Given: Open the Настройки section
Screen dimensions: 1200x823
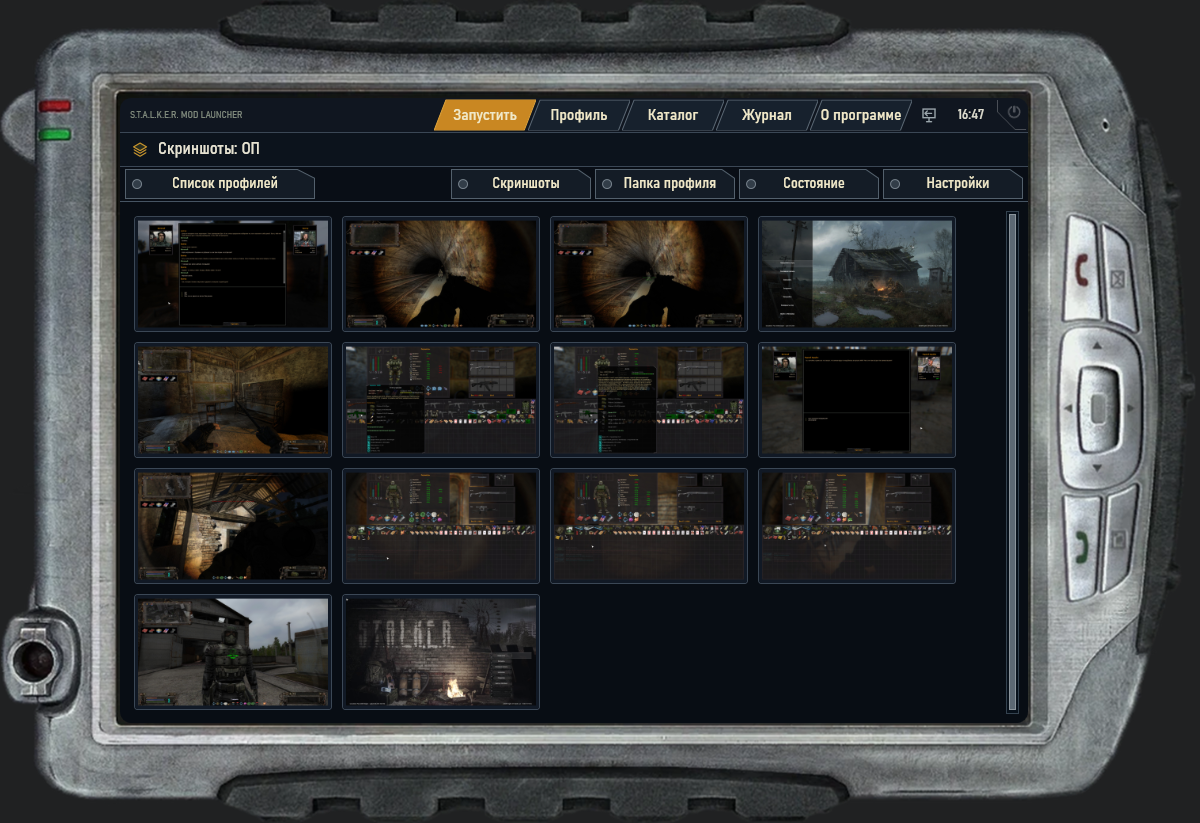Looking at the screenshot, I should point(953,184).
